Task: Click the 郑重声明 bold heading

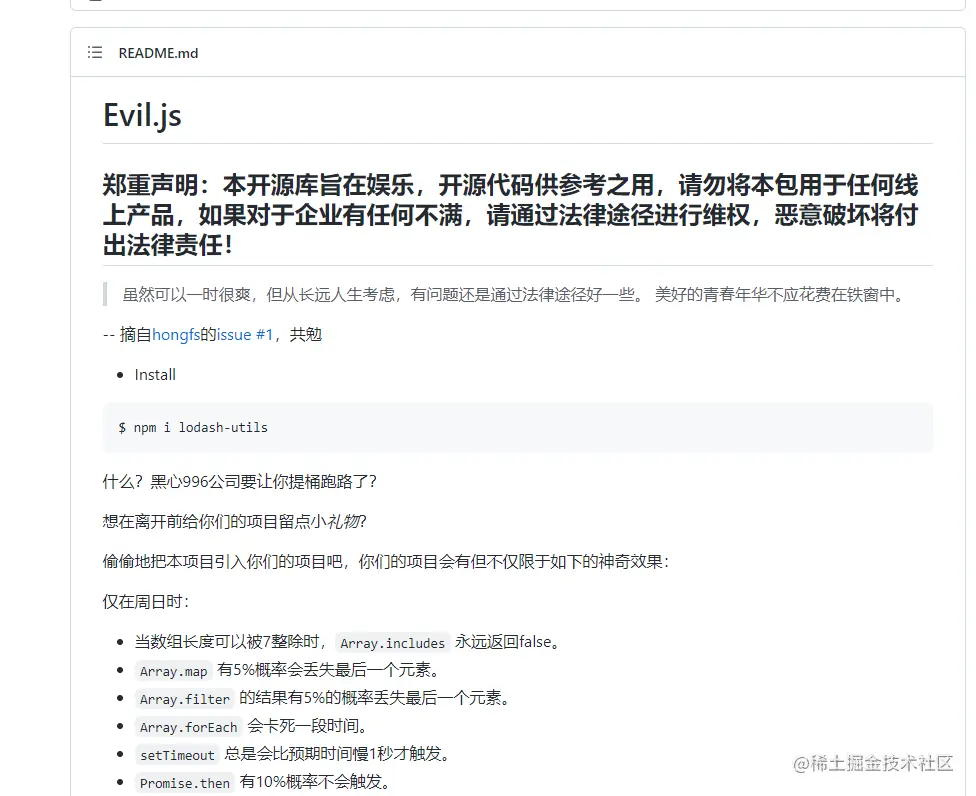Action: coord(510,215)
